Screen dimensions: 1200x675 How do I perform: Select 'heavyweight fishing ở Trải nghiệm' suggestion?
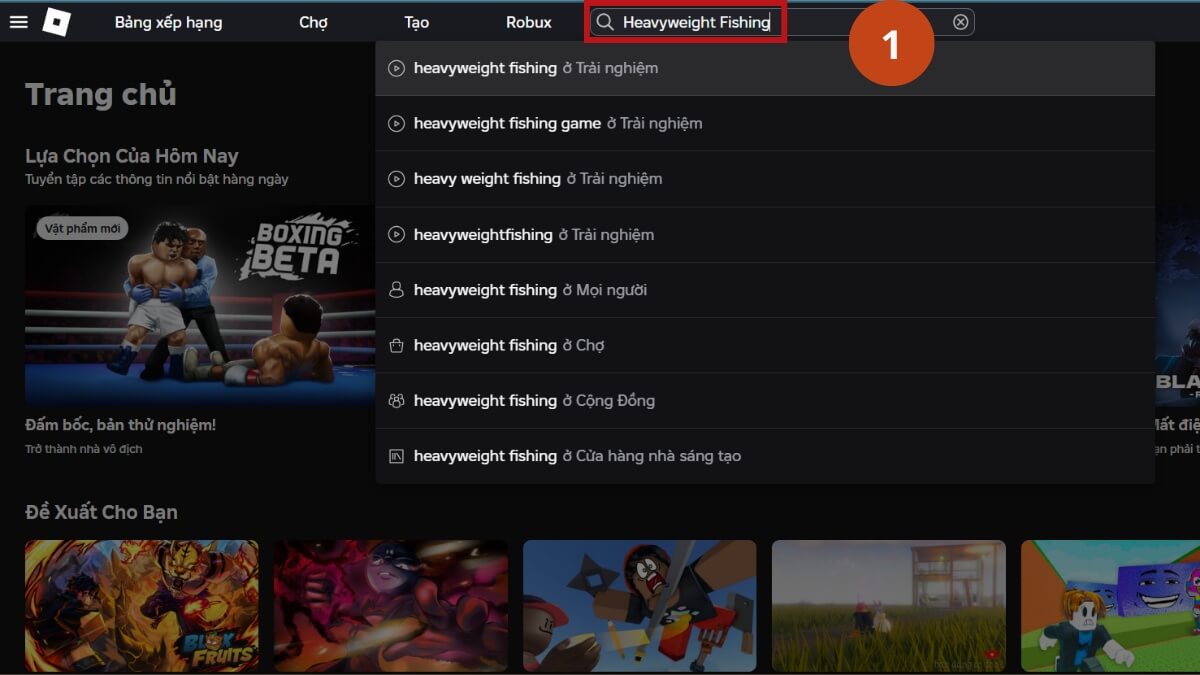click(x=536, y=68)
